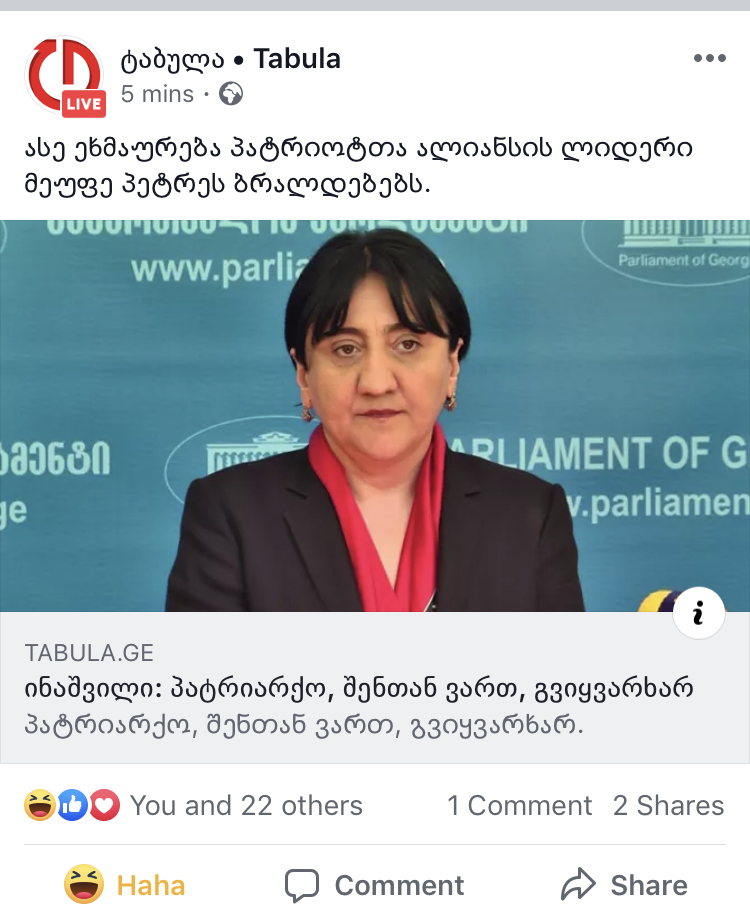Click the share arrow icon
Viewport: 750px width, 922px height.
tap(578, 884)
